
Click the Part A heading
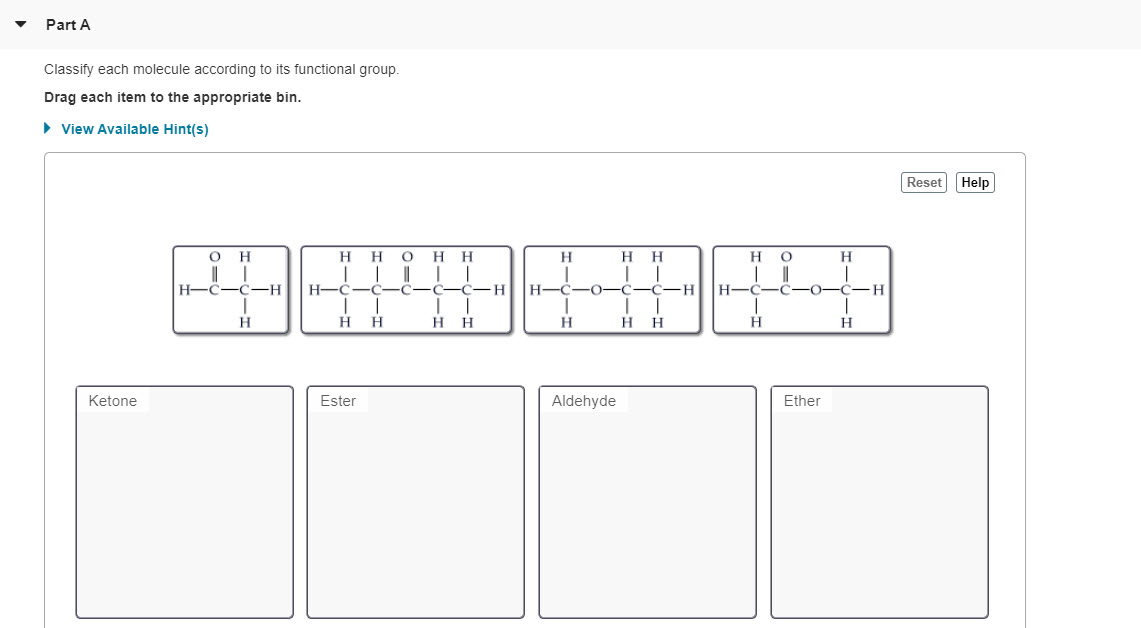pyautogui.click(x=67, y=24)
